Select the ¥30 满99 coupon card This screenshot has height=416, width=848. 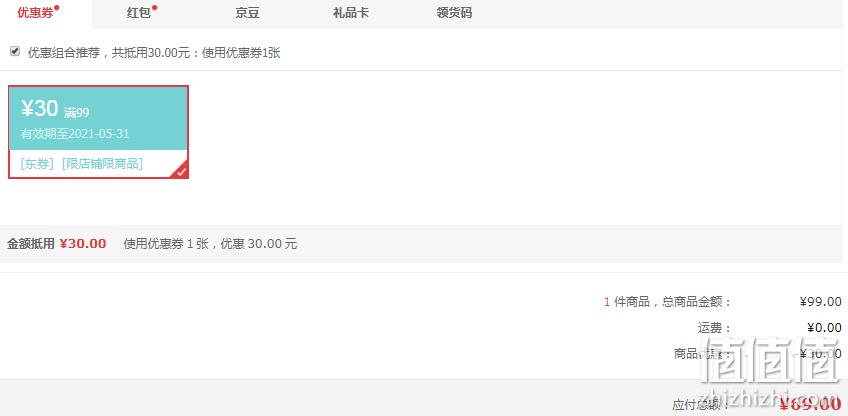click(x=98, y=132)
